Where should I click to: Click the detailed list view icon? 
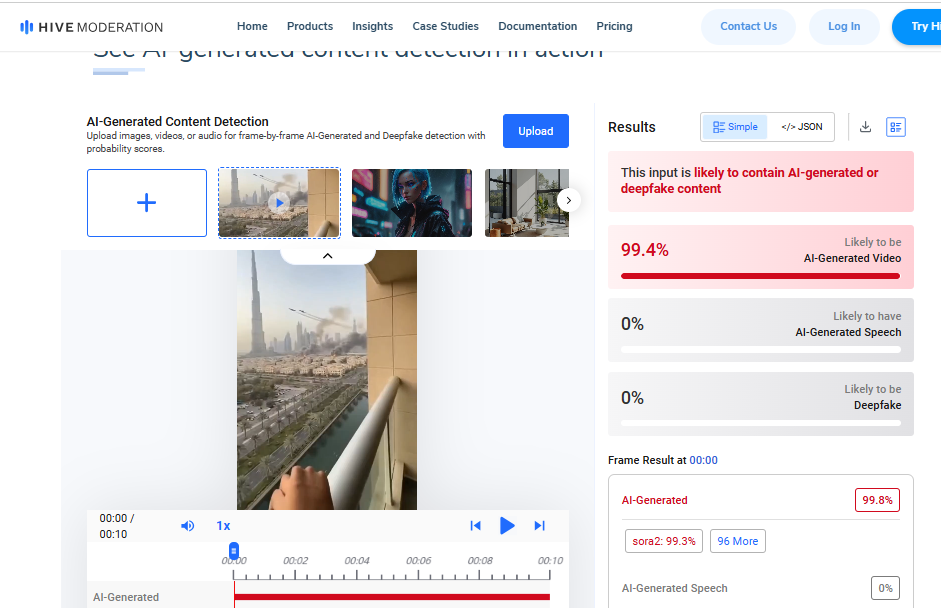(896, 127)
